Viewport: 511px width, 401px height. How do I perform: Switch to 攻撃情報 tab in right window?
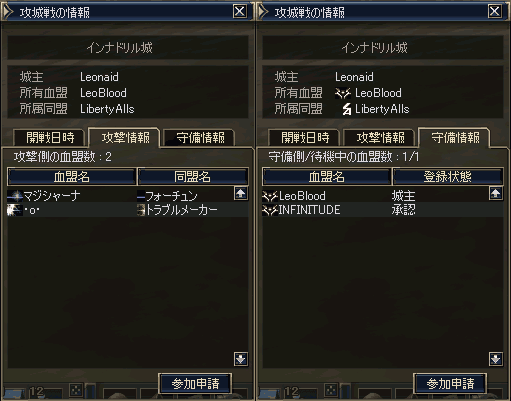[x=381, y=138]
